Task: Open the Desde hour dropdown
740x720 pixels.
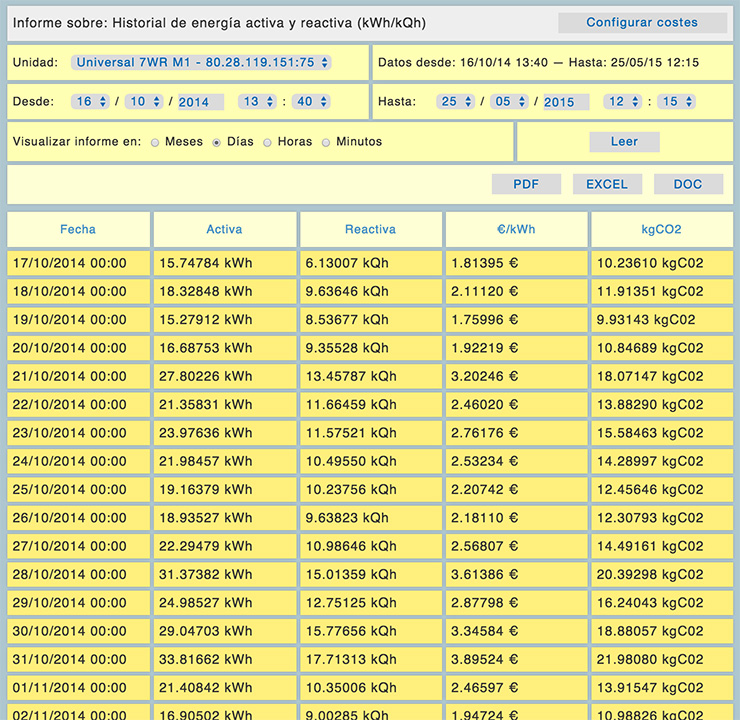Action: coord(257,102)
